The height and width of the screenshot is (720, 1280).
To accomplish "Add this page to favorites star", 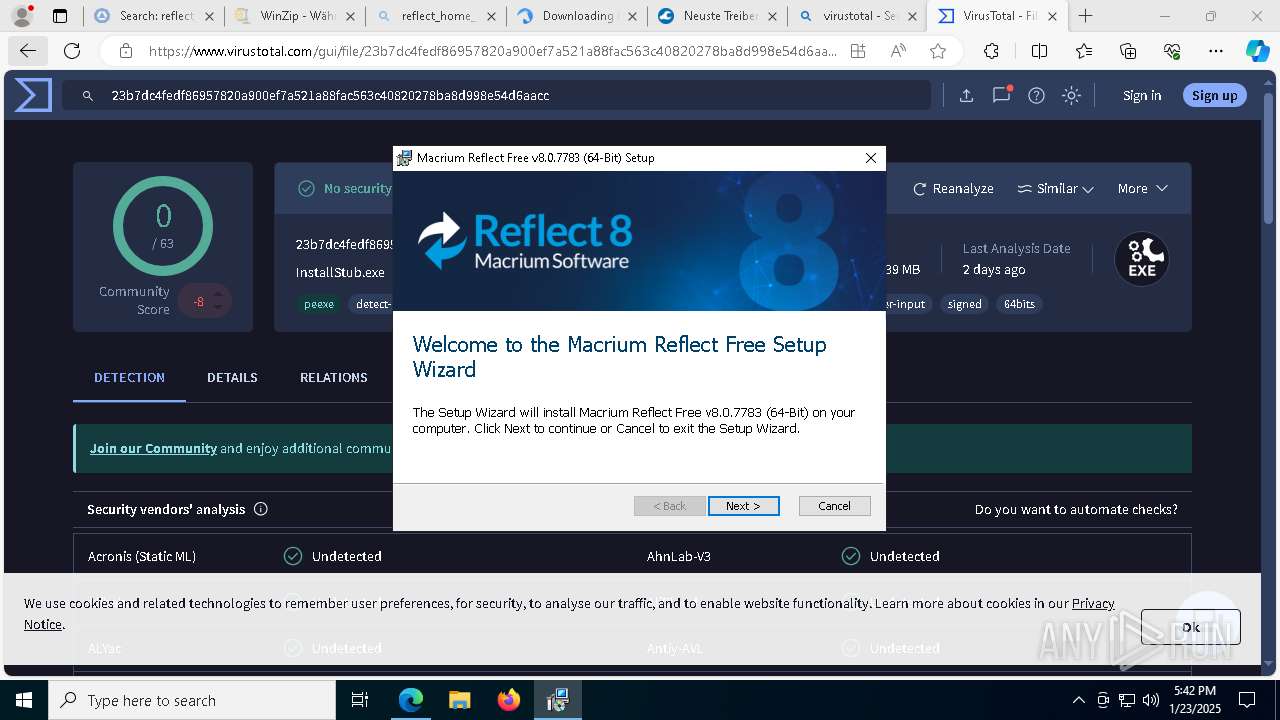I will pyautogui.click(x=937, y=51).
